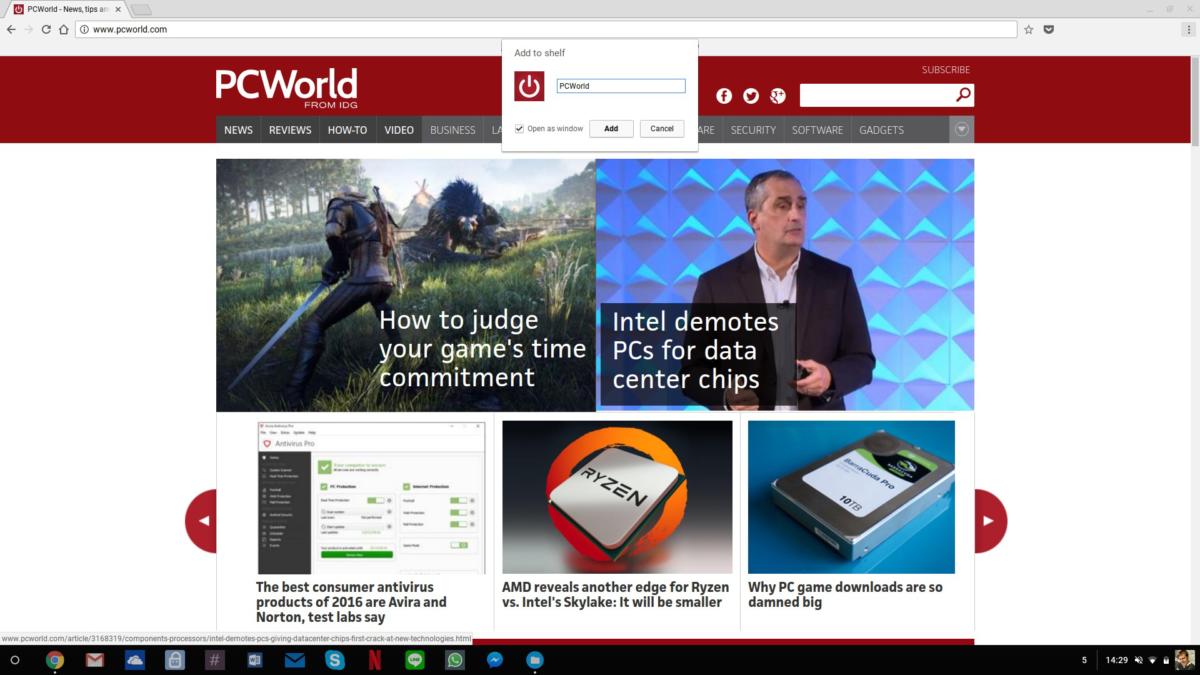The width and height of the screenshot is (1200, 675).
Task: Open the NEWS menu item
Action: tap(239, 130)
